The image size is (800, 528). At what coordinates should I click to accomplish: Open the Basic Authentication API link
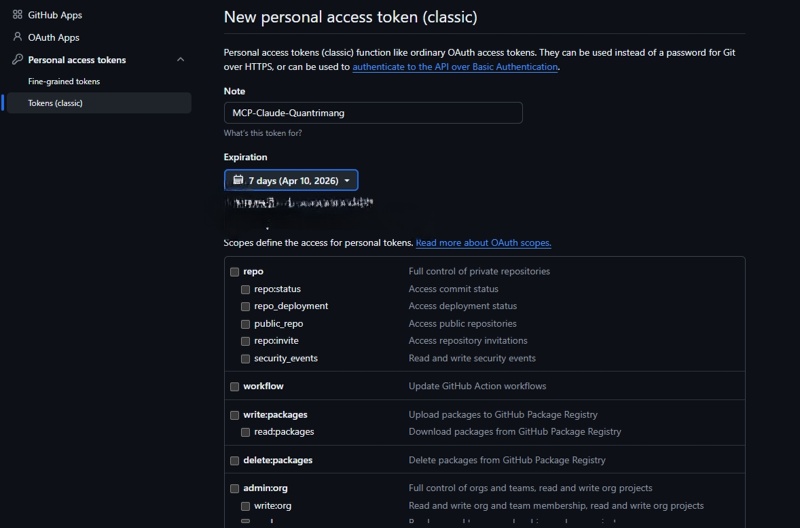455,67
